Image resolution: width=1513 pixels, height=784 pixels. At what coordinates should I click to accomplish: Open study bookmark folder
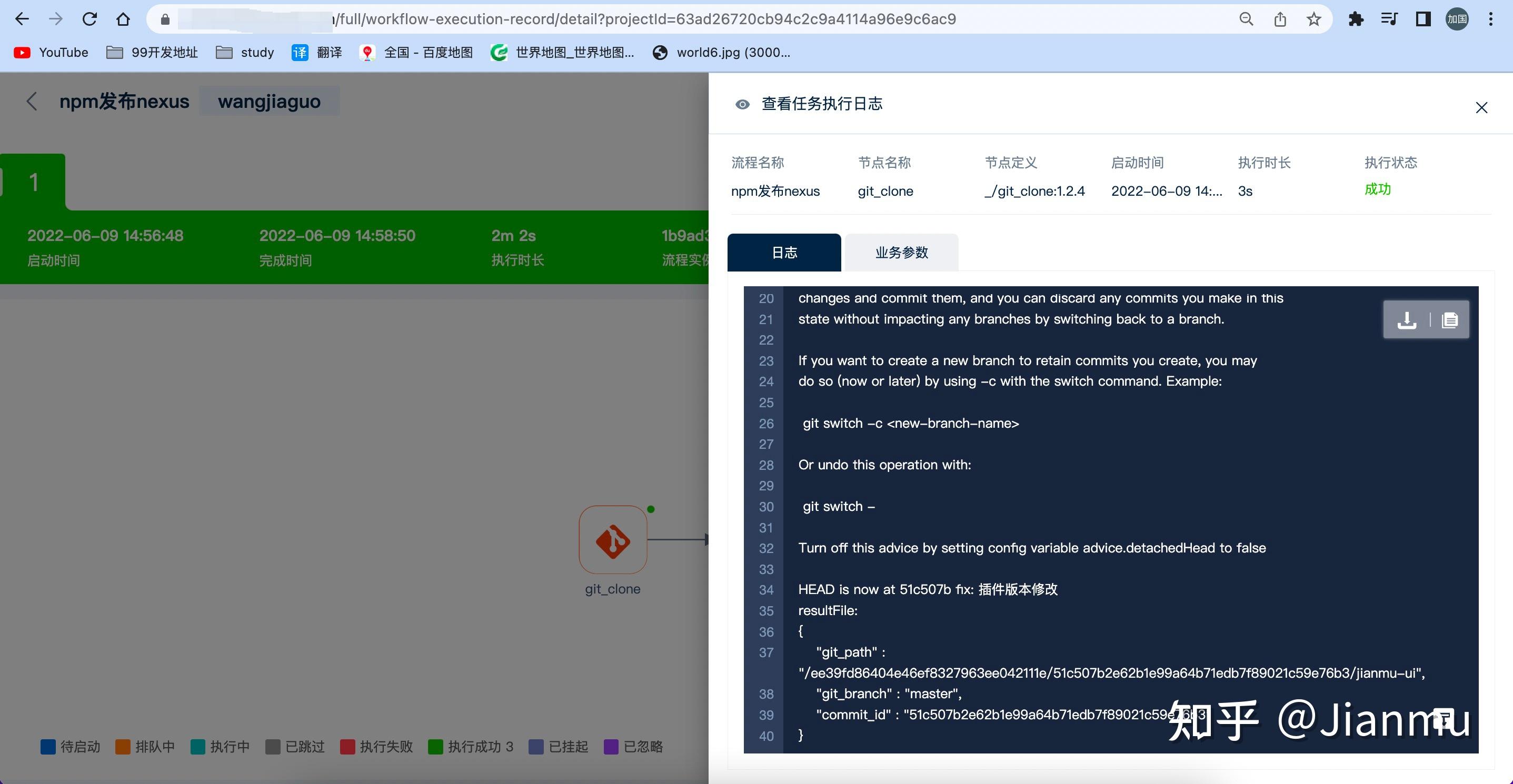pos(245,53)
